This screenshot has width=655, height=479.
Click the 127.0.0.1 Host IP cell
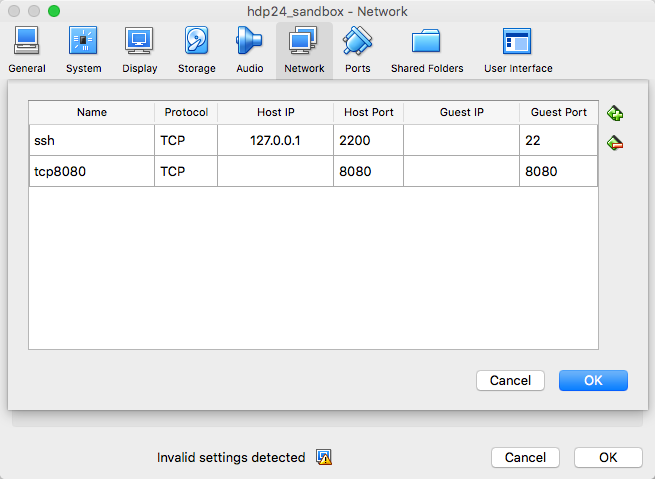(x=275, y=141)
